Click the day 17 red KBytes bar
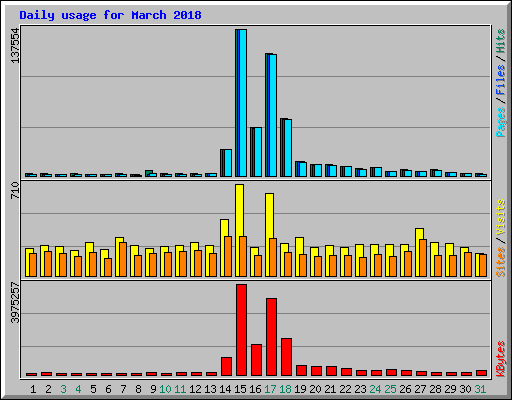Screen dimensions: 512x400 click(x=271, y=337)
